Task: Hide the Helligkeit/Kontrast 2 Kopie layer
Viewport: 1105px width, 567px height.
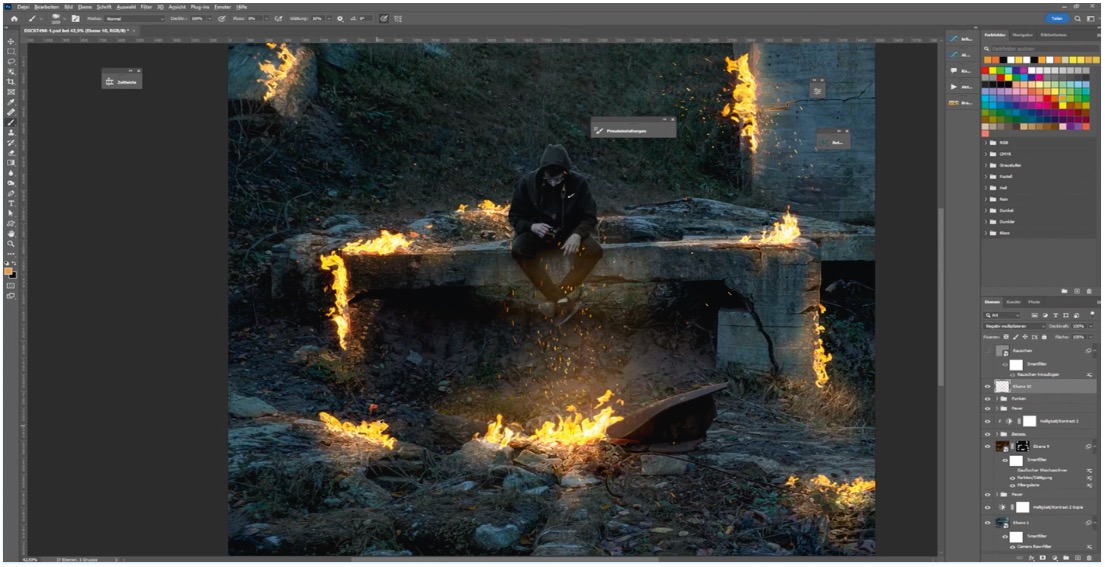Action: (x=987, y=507)
